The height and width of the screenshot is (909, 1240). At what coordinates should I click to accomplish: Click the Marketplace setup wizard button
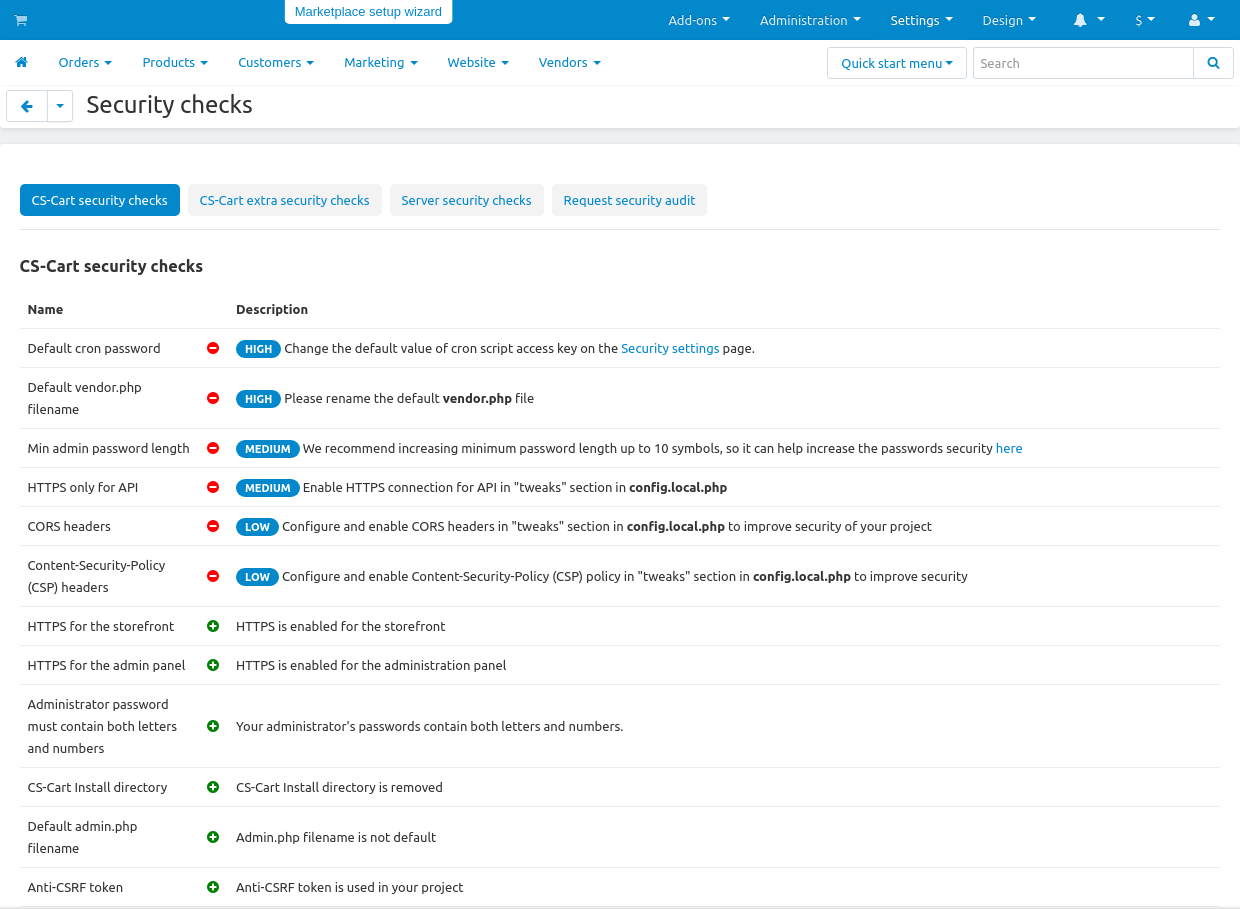click(368, 12)
